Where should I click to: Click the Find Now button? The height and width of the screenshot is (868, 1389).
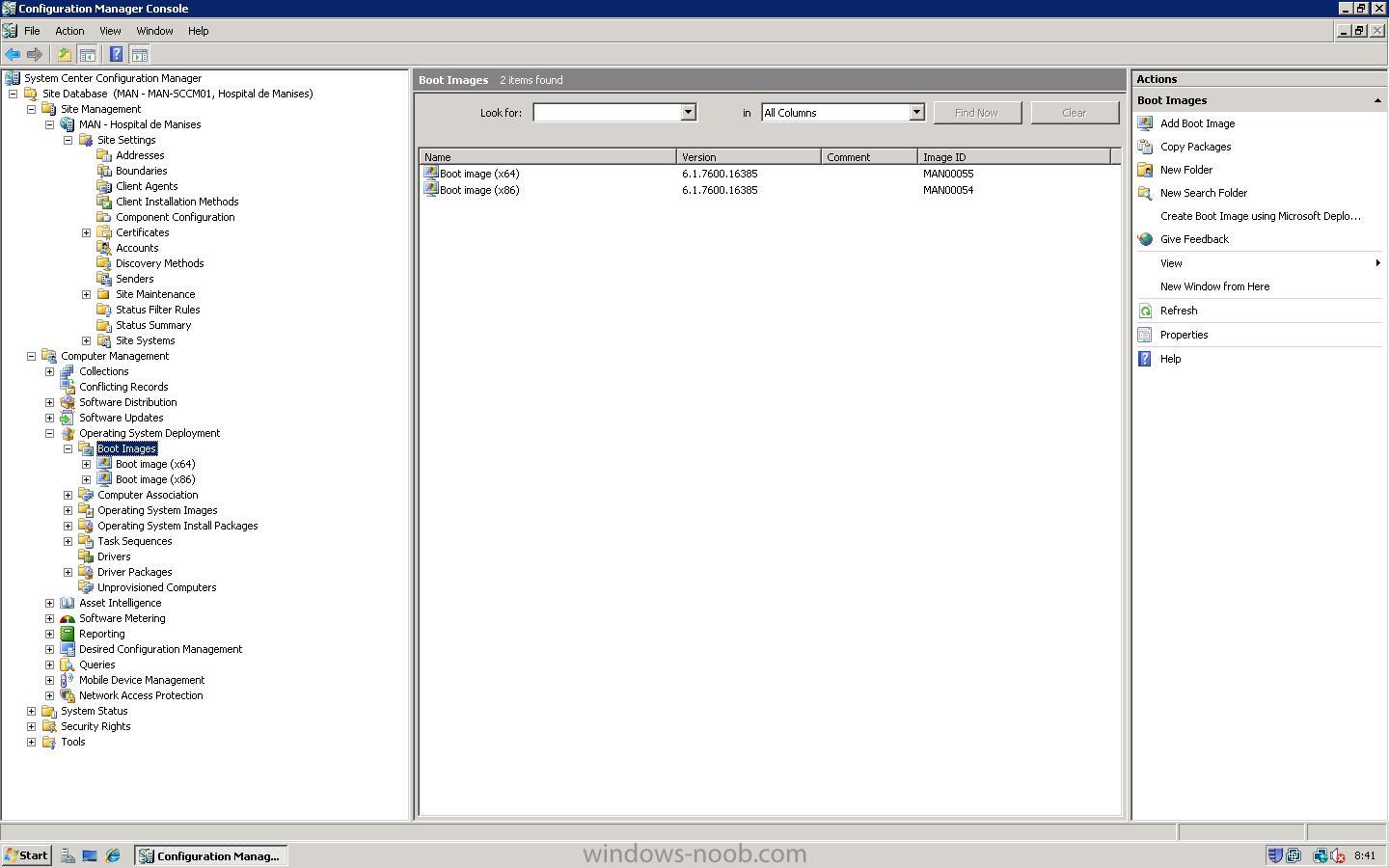pos(976,113)
